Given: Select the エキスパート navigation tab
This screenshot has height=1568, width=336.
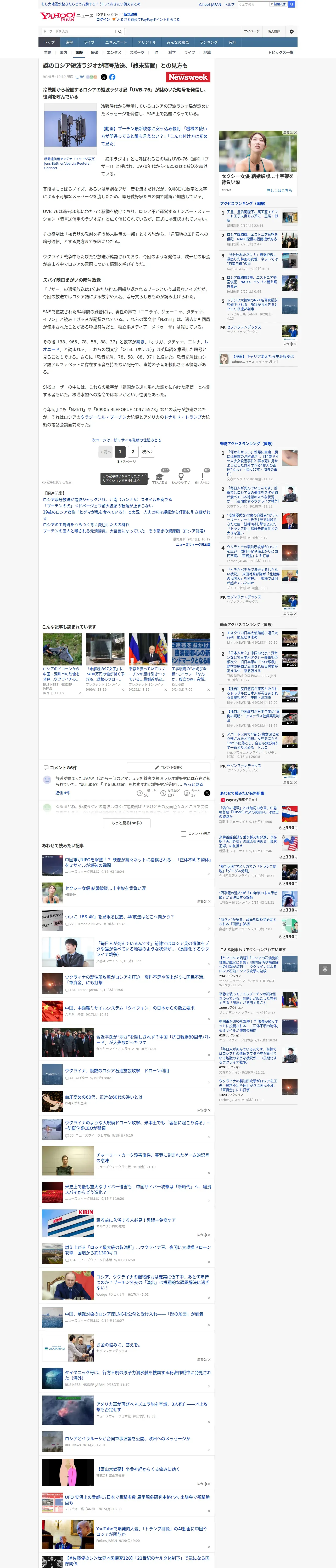Looking at the screenshot, I should (x=116, y=43).
